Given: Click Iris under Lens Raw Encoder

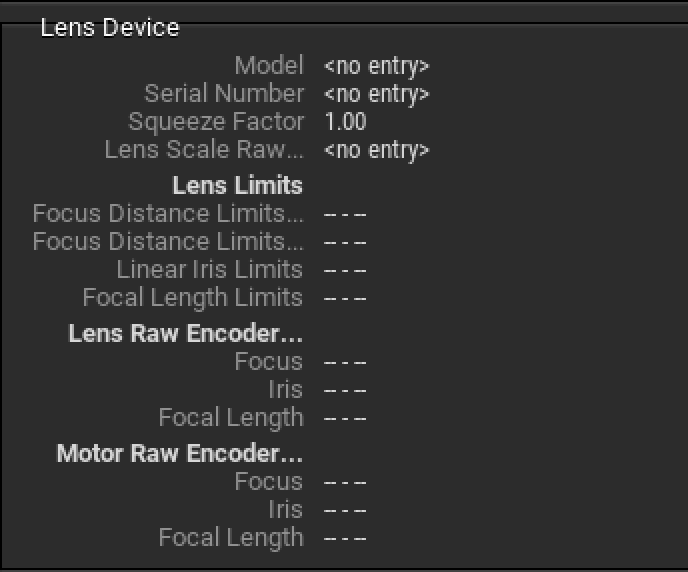Looking at the screenshot, I should click(285, 390).
